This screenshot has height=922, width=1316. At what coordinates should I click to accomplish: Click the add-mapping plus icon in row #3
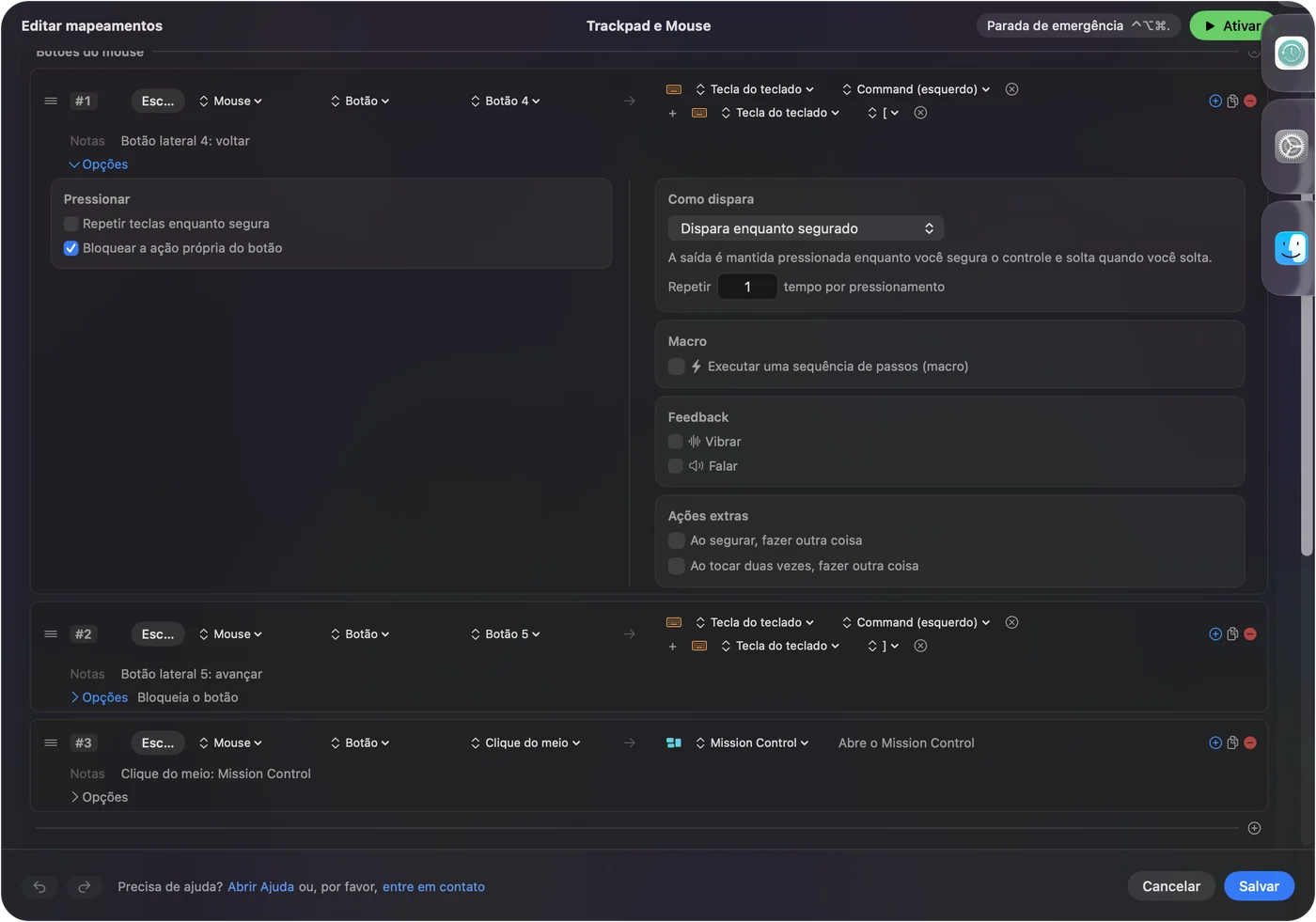click(x=1215, y=742)
